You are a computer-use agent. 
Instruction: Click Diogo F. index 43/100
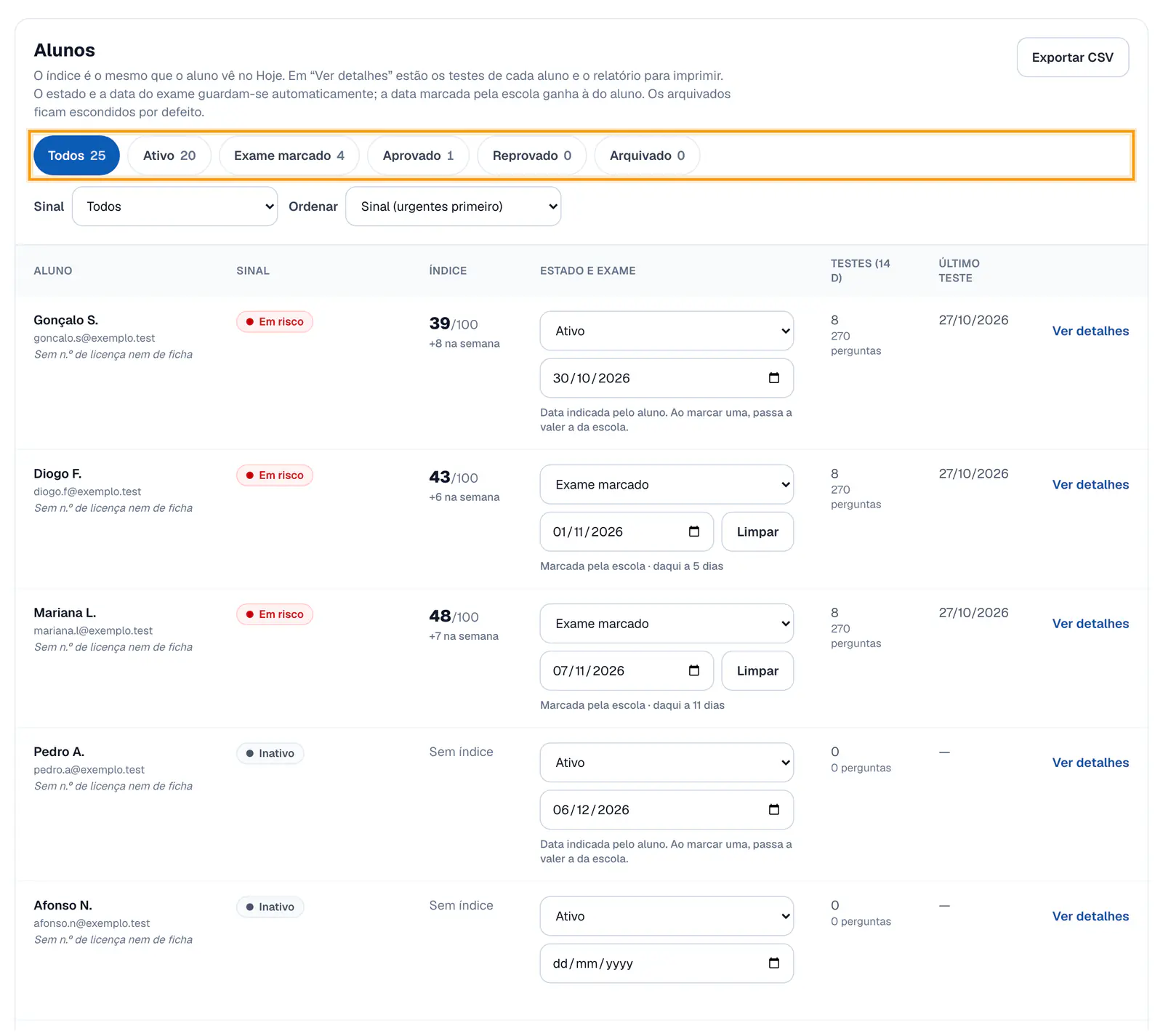pos(454,477)
